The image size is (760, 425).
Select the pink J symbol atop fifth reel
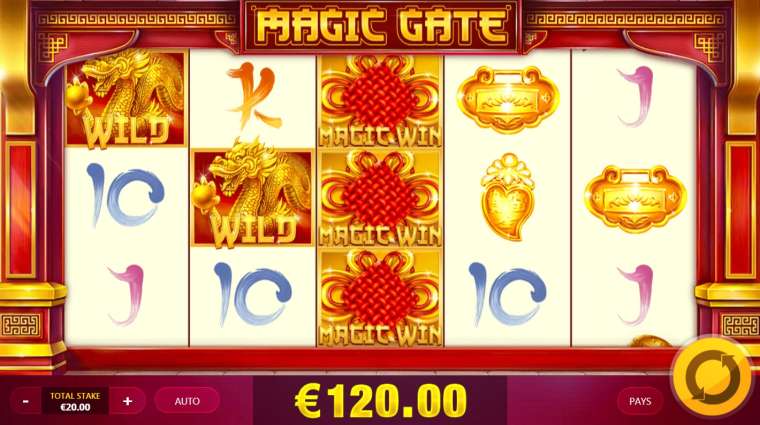click(x=635, y=97)
